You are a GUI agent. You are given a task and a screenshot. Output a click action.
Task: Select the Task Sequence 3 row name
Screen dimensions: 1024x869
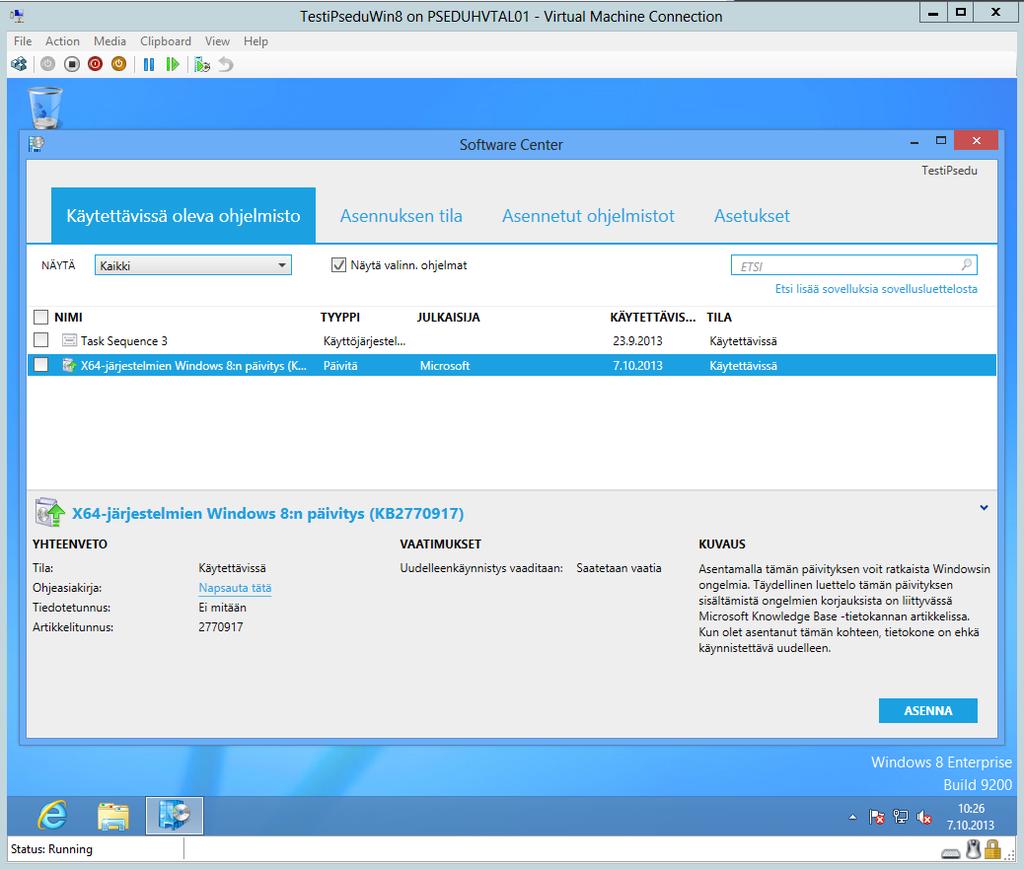coord(124,341)
